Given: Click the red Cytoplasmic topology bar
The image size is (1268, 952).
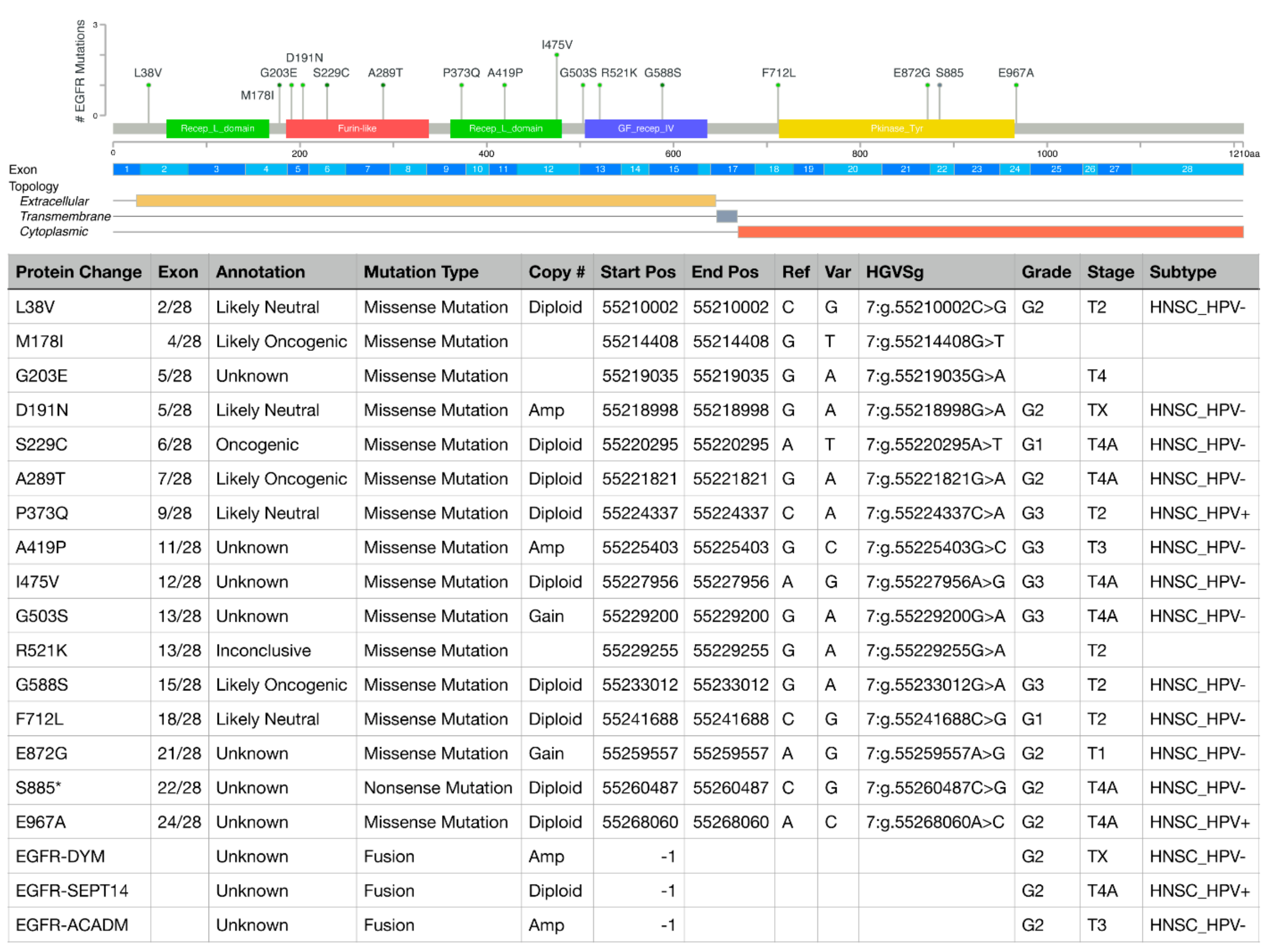Looking at the screenshot, I should 990,231.
